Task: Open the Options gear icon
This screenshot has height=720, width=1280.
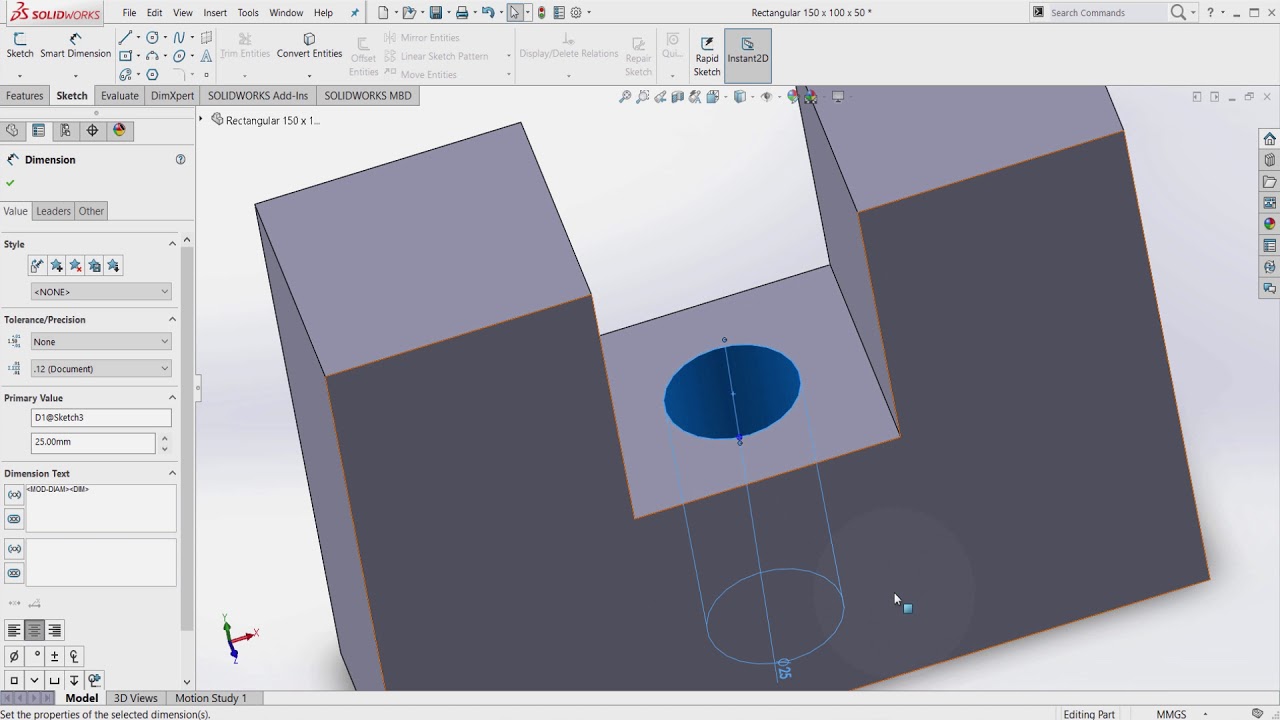Action: (576, 13)
